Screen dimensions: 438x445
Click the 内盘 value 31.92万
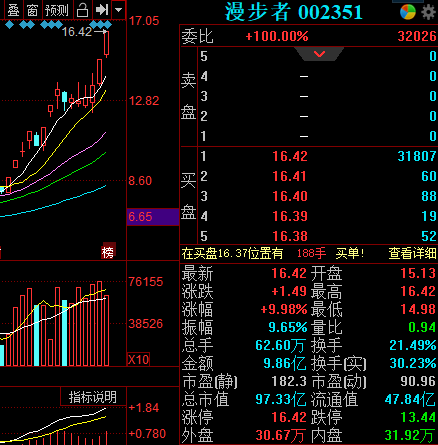point(410,435)
